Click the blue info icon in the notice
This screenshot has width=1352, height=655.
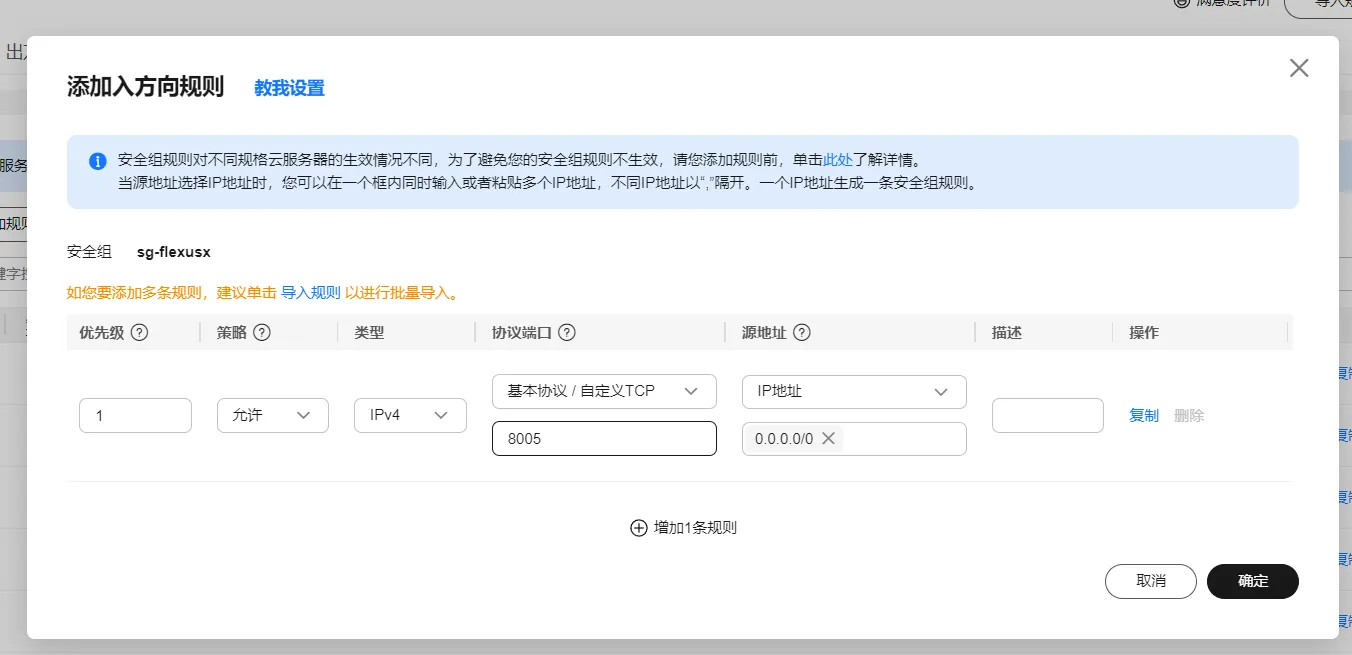pos(98,161)
